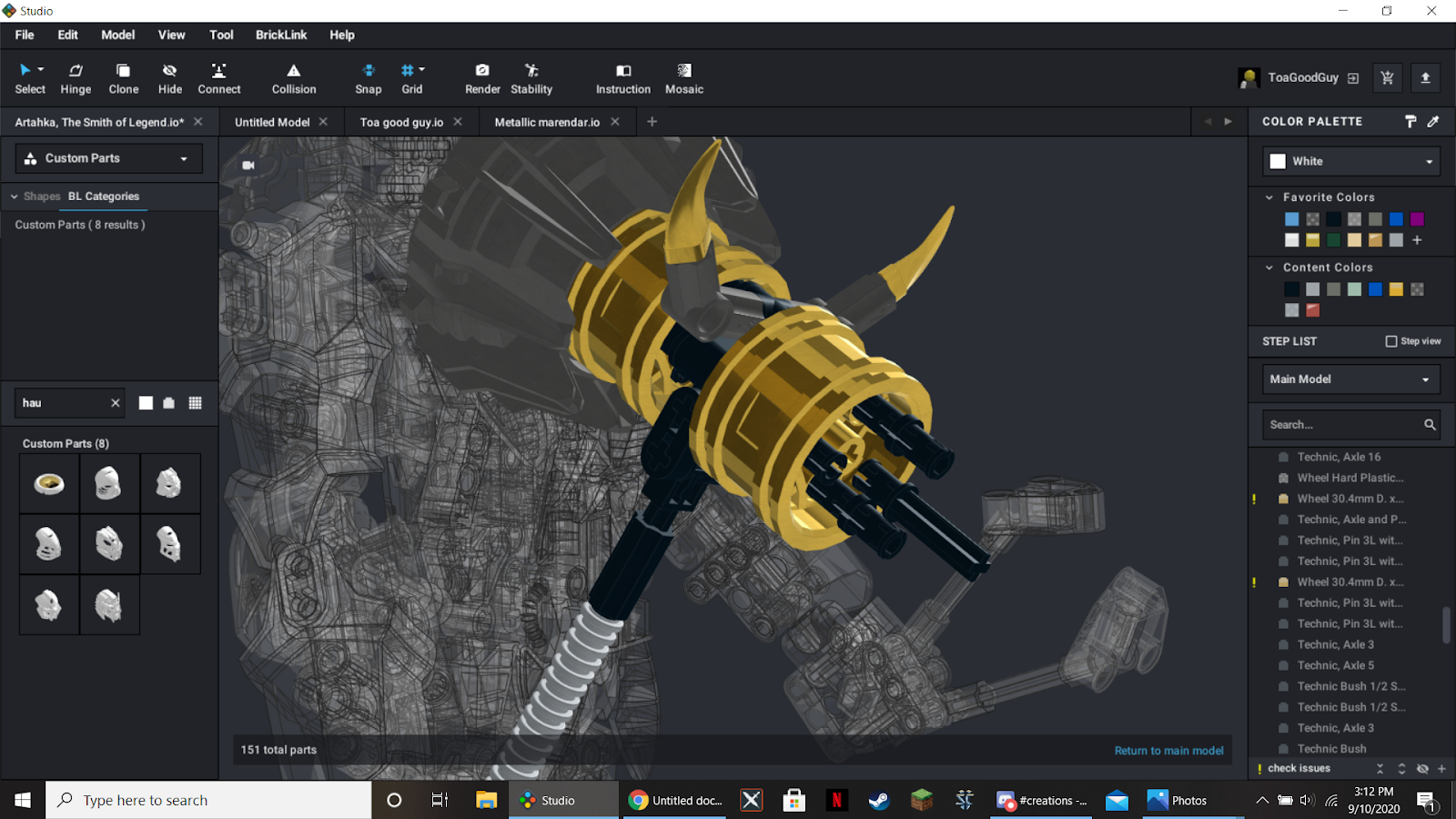The height and width of the screenshot is (819, 1456).
Task: Close the Untitled Model tab
Action: point(323,122)
